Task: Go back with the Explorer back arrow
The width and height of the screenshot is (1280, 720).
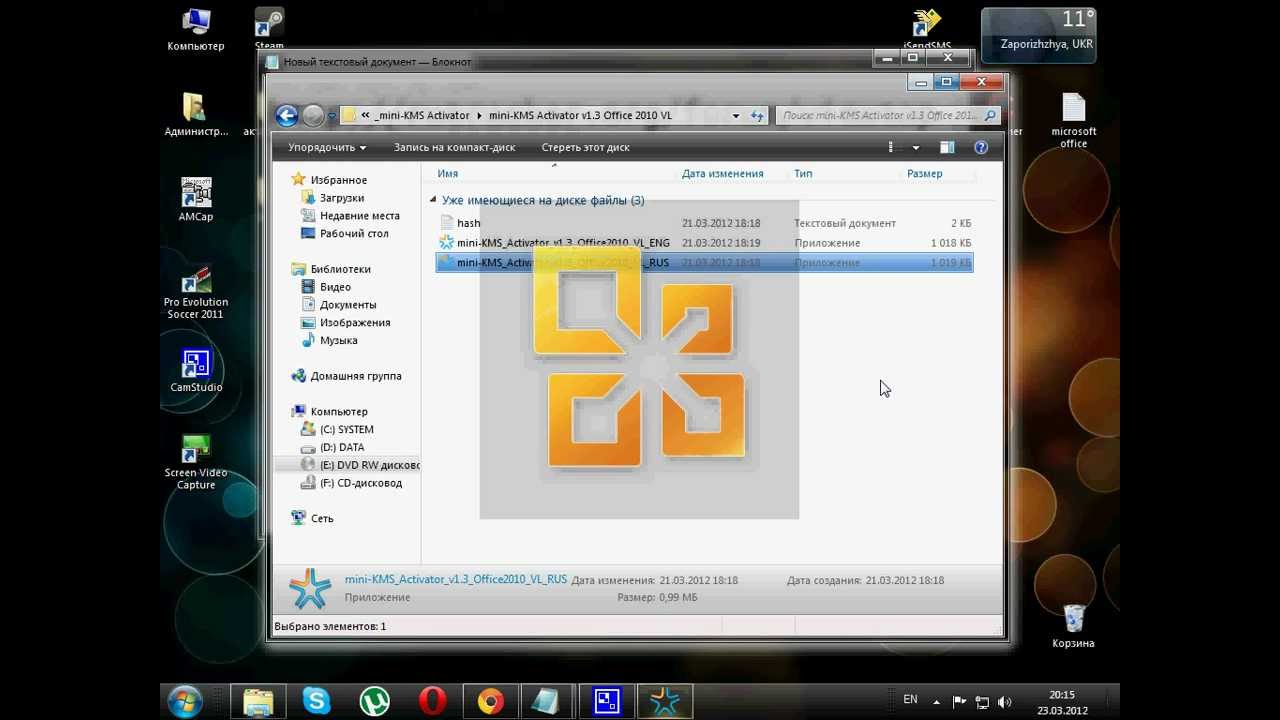Action: pyautogui.click(x=287, y=116)
